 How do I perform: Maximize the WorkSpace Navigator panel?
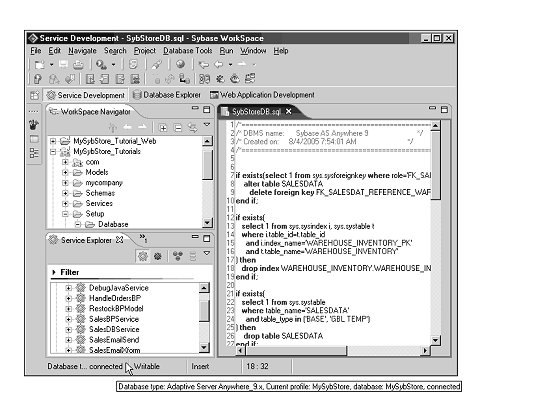click(x=206, y=110)
